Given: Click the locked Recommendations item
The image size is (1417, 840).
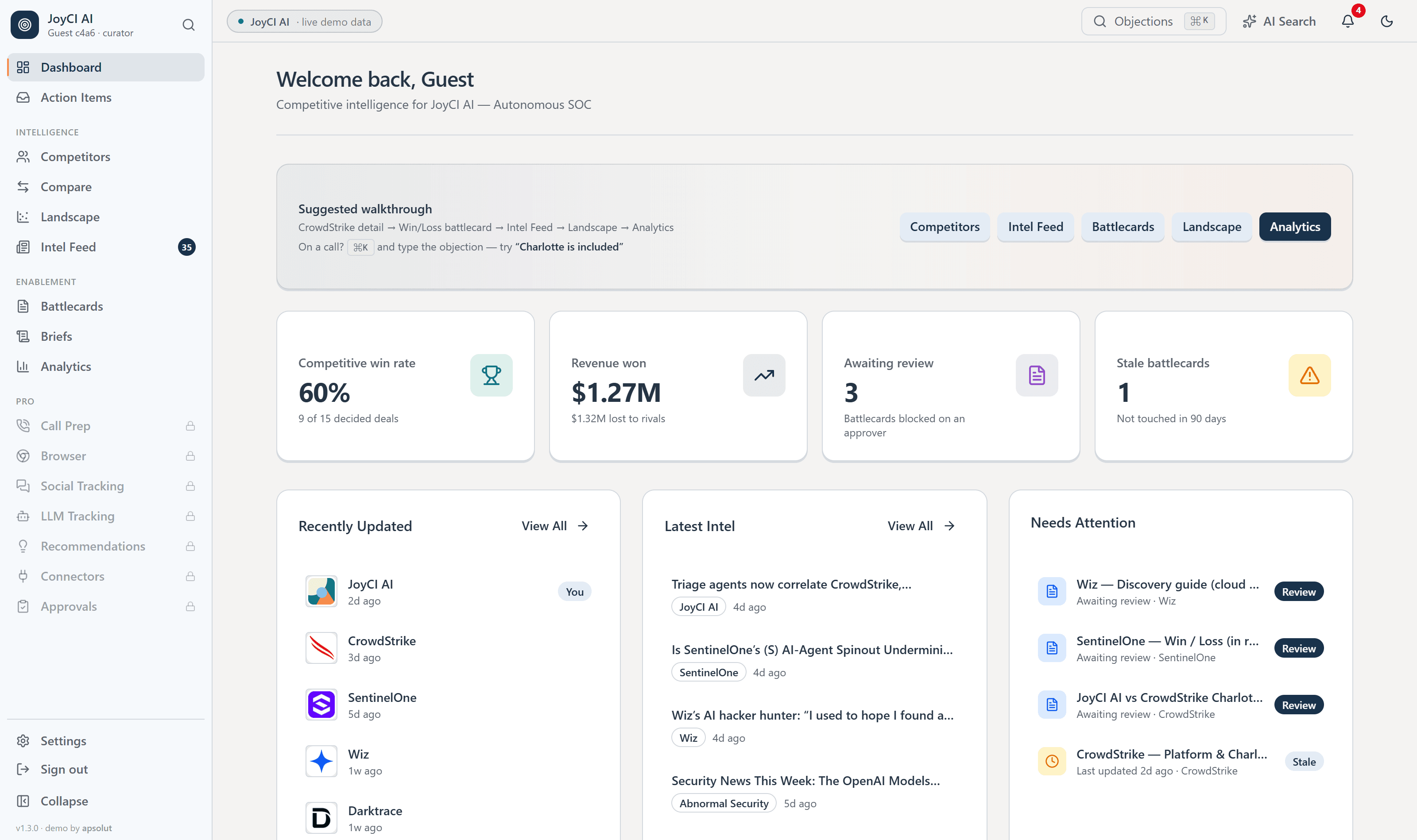Looking at the screenshot, I should coord(106,546).
